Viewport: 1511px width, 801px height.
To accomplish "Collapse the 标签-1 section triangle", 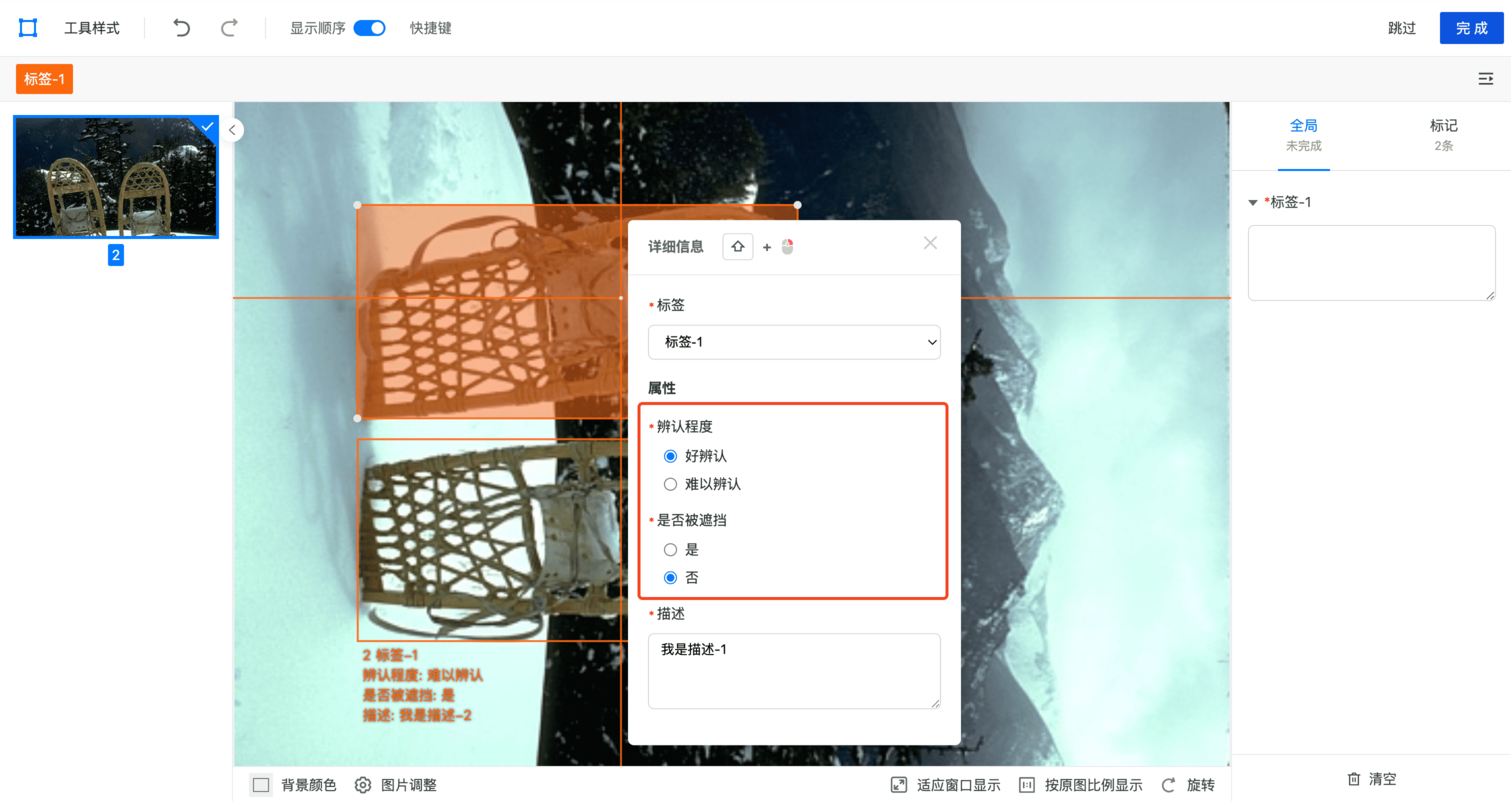I will coord(1253,202).
